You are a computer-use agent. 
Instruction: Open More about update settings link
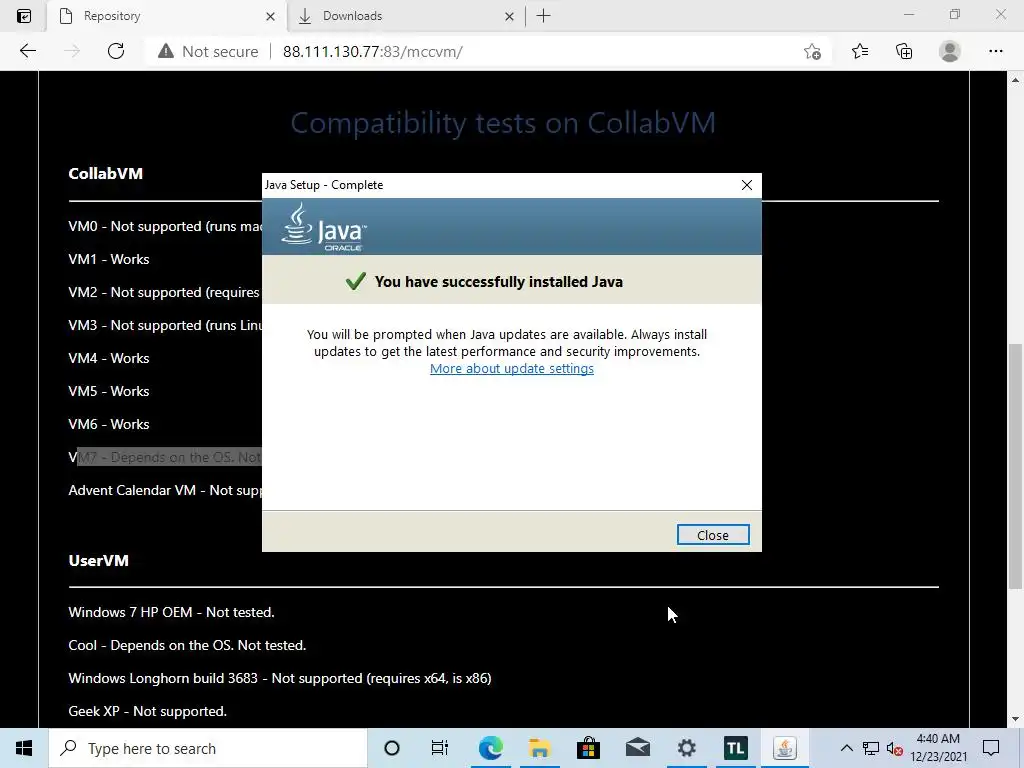512,368
